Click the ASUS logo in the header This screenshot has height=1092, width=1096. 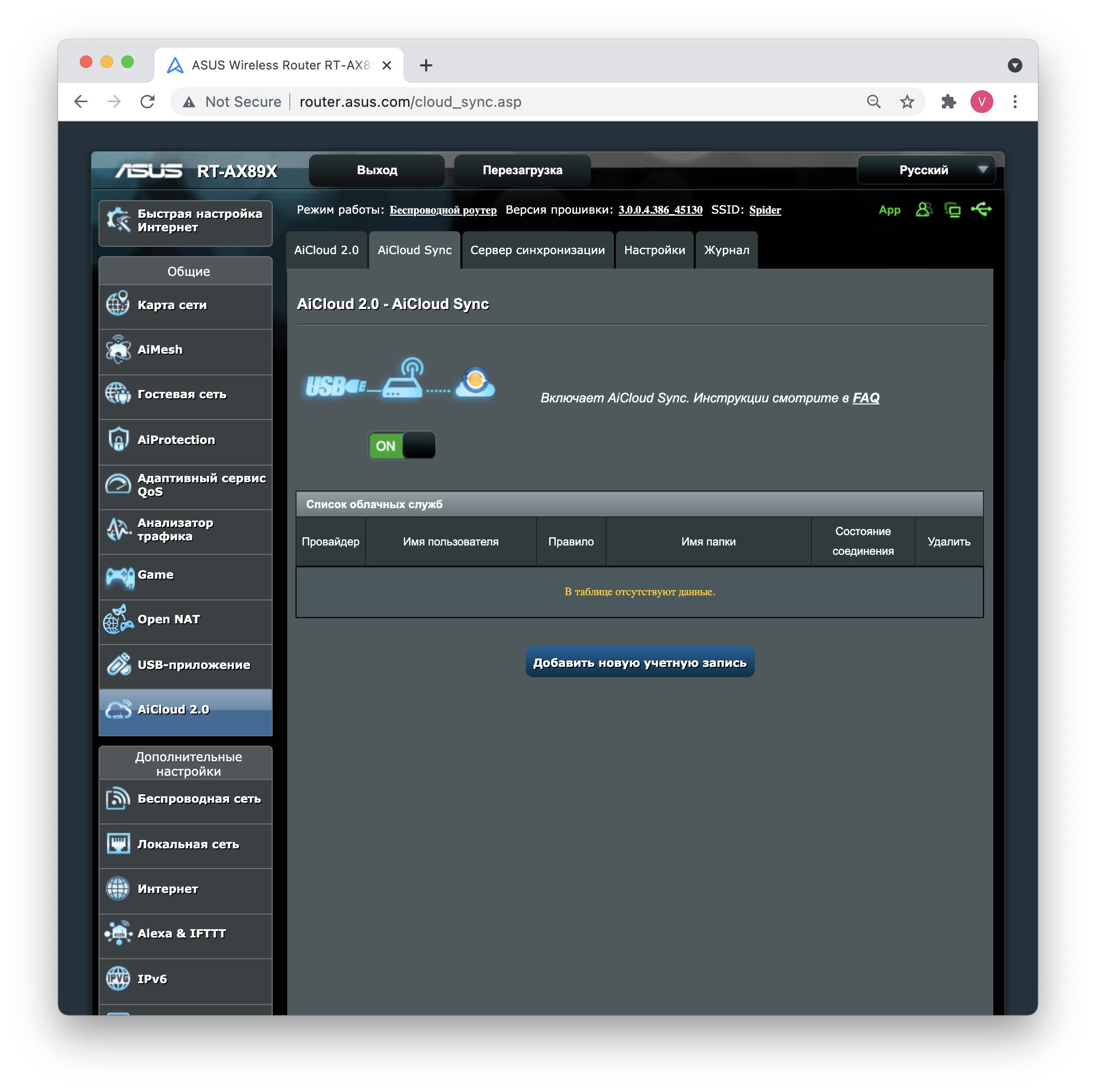[149, 170]
